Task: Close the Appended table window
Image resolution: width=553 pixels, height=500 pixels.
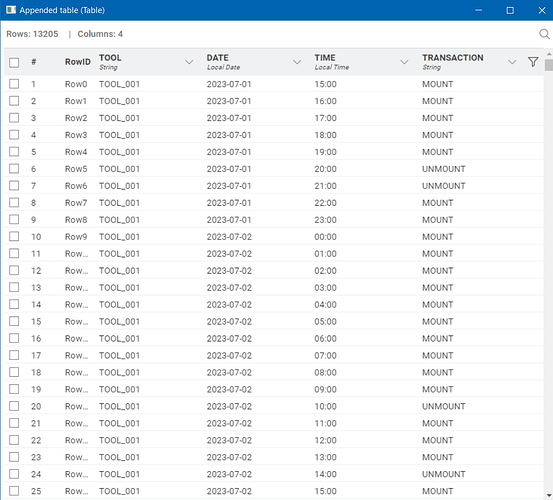Action: coord(542,10)
